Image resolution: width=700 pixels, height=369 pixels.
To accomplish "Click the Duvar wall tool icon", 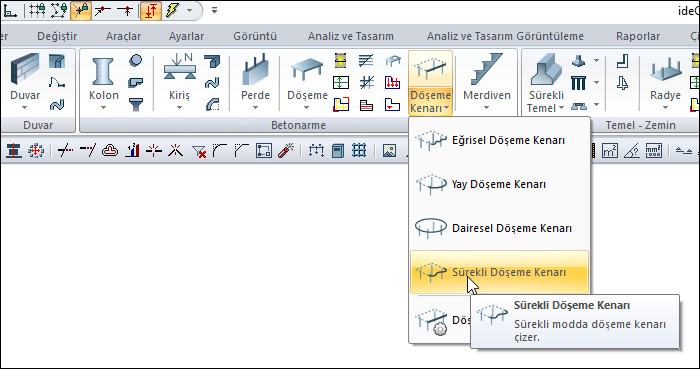I will tap(25, 70).
